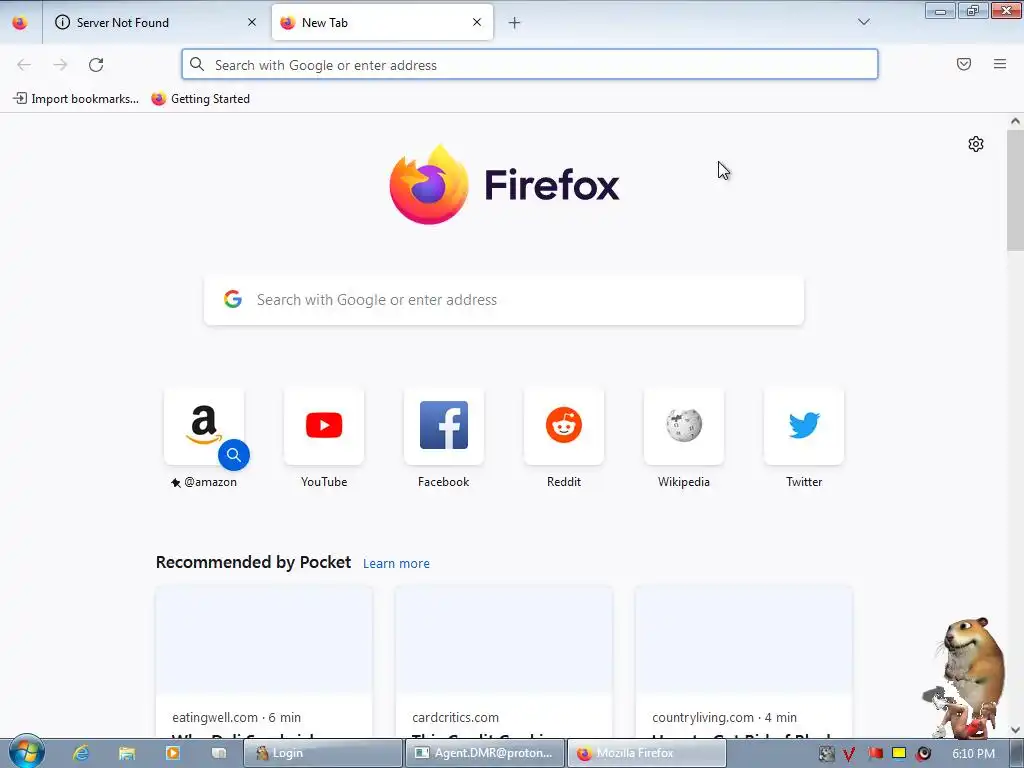Click the Google G icon in search box
This screenshot has width=1024, height=768.
(233, 299)
